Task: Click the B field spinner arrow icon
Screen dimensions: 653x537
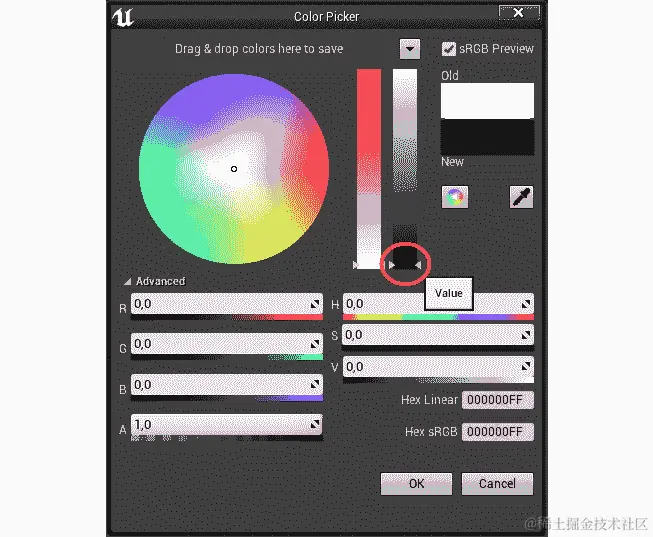Action: (x=315, y=385)
